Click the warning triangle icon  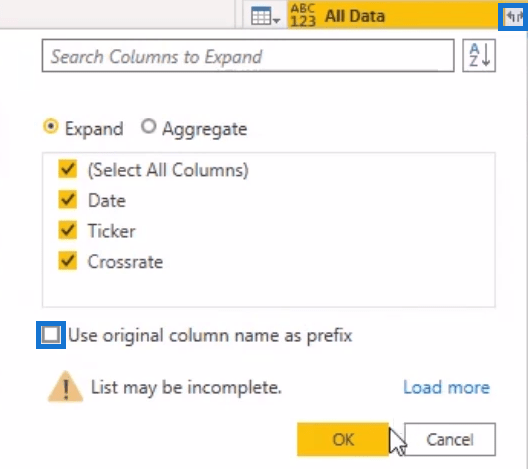[x=66, y=387]
